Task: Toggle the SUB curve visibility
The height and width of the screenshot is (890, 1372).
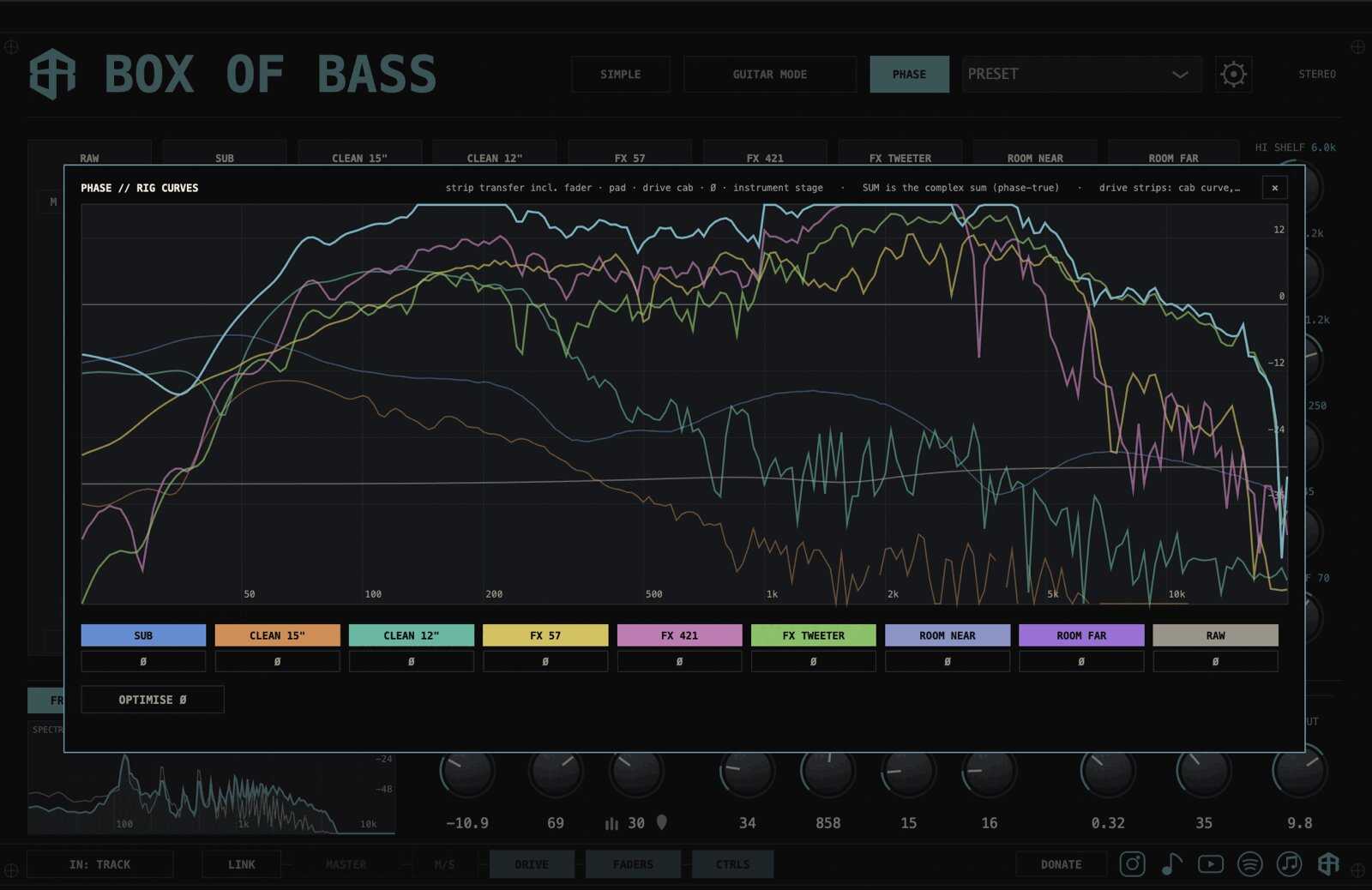Action: point(143,635)
